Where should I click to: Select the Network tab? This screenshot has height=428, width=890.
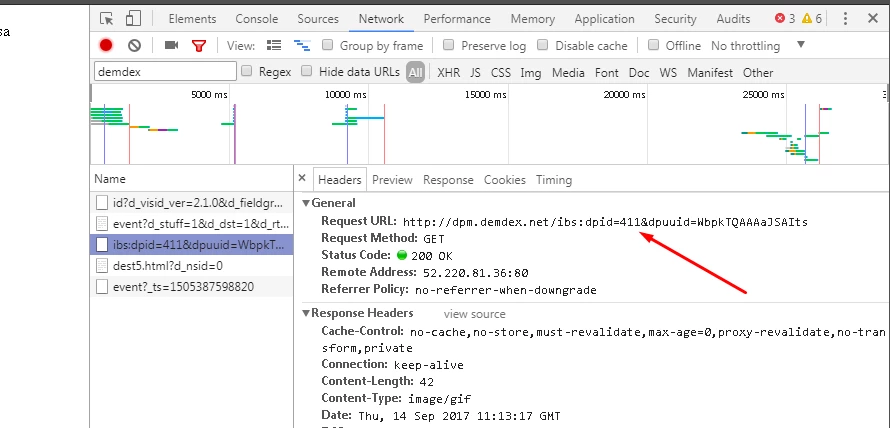pos(381,19)
